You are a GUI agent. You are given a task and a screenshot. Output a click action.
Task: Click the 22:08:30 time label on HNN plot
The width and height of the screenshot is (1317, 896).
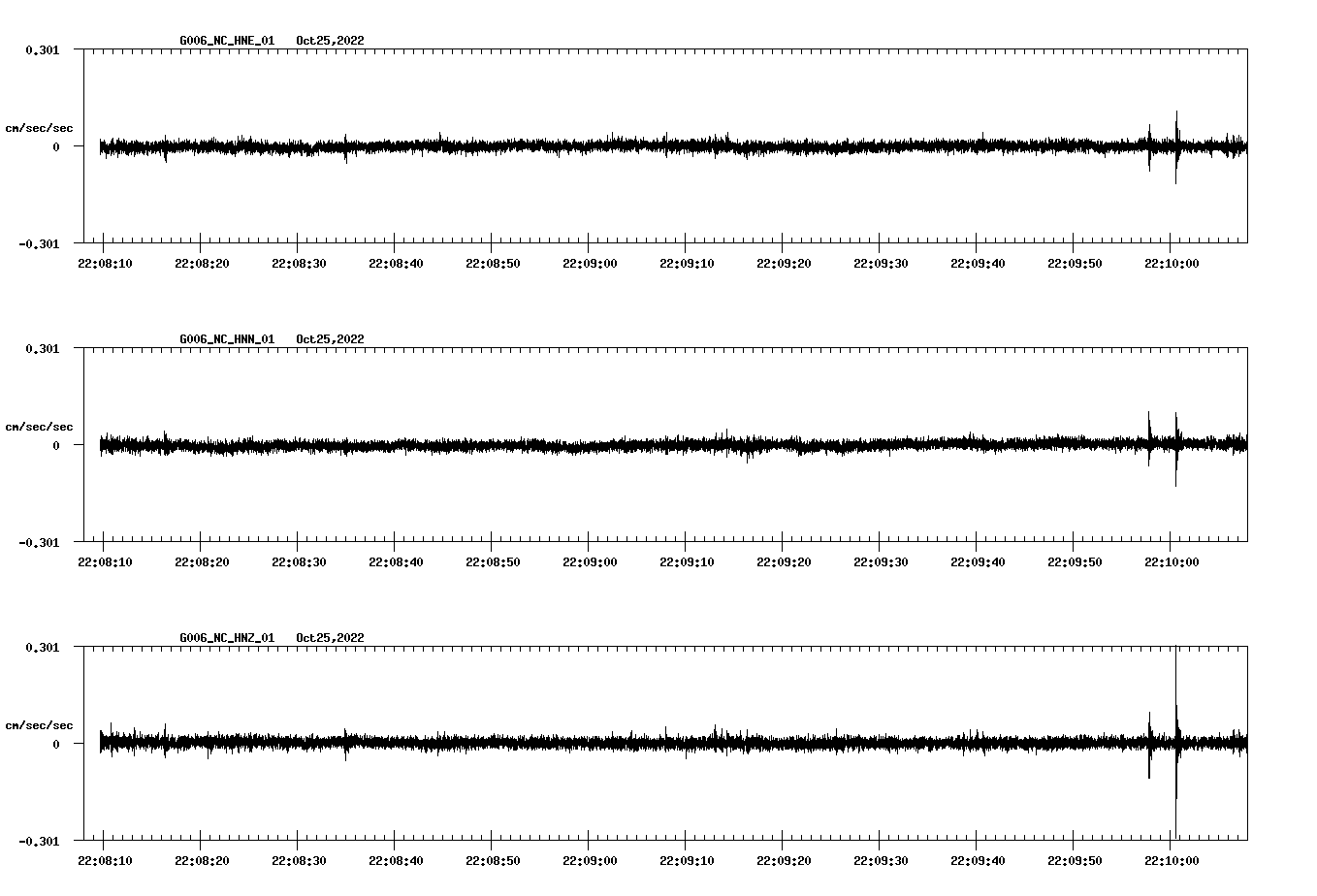click(x=299, y=562)
